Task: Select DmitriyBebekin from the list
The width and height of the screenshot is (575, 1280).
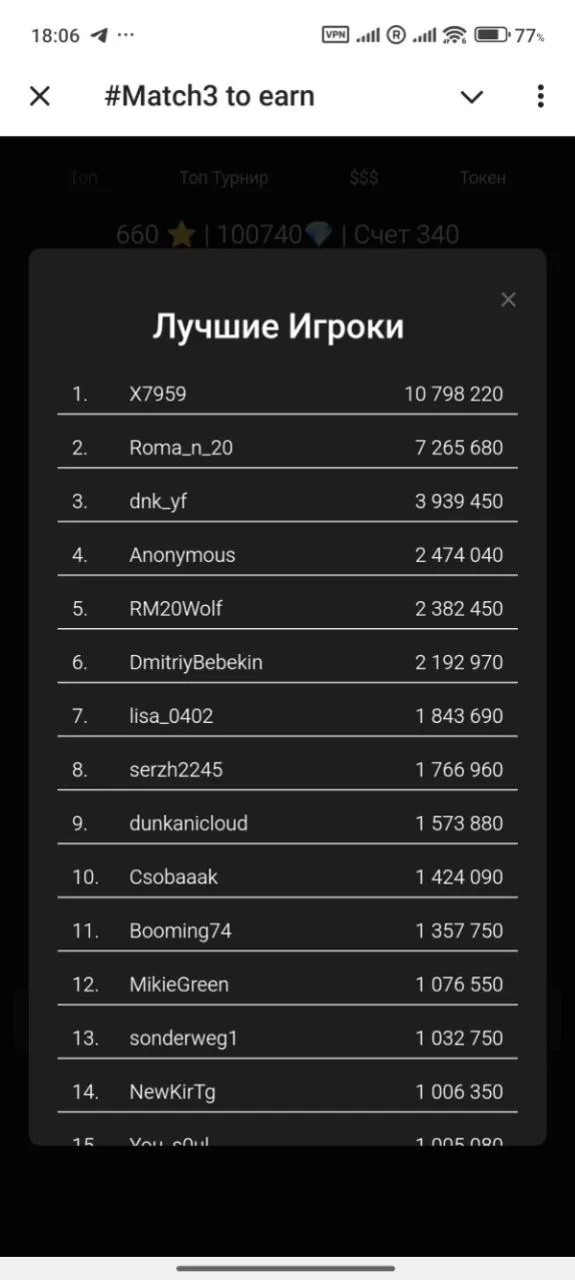Action: [287, 662]
